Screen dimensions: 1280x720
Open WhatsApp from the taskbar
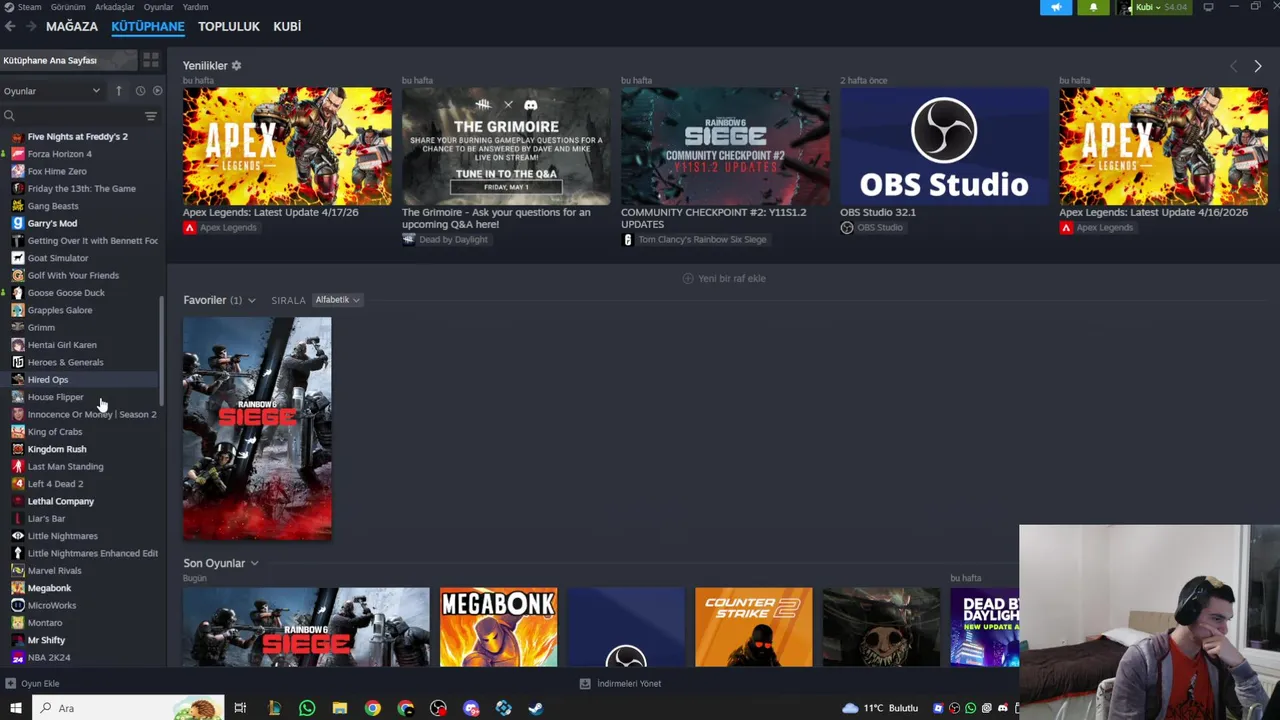click(x=307, y=708)
